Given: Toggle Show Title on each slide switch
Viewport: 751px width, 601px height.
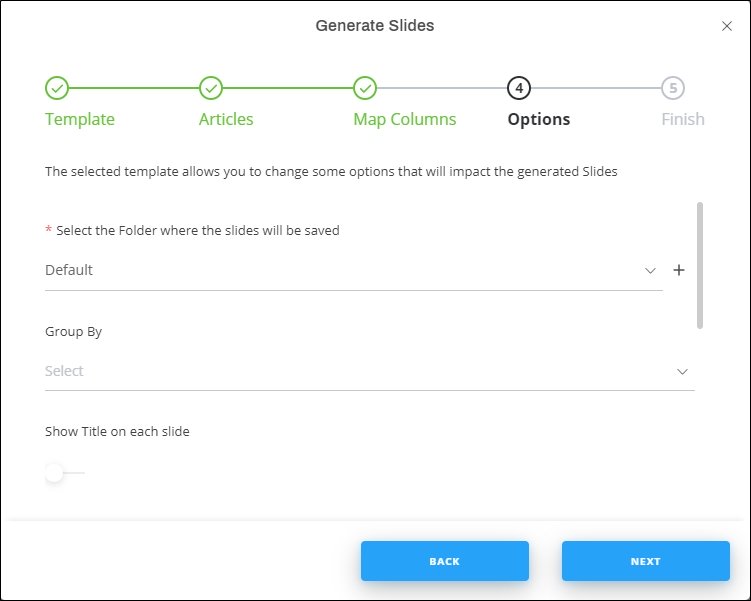Looking at the screenshot, I should coord(64,473).
